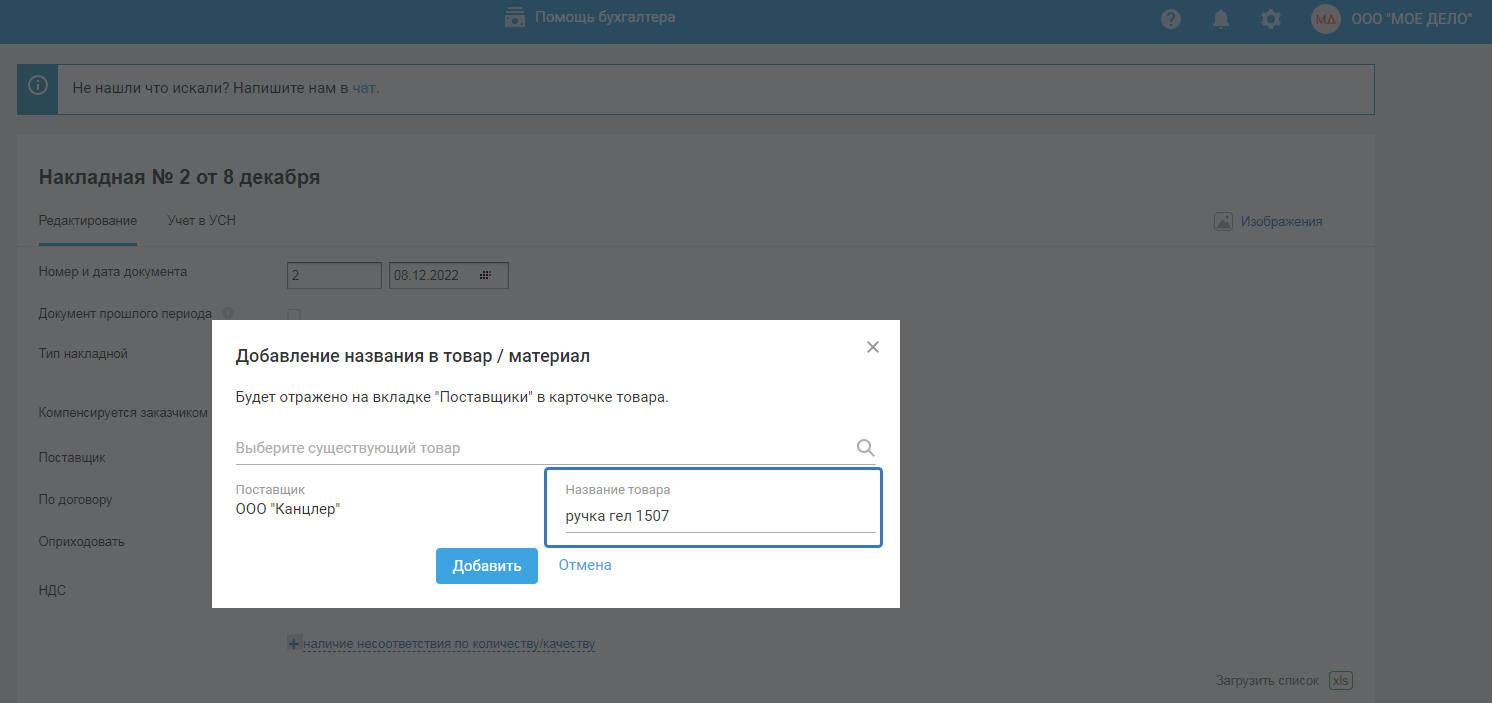Click the plus icon near несоответствия
Viewport: 1492px width, 703px height.
coord(294,644)
